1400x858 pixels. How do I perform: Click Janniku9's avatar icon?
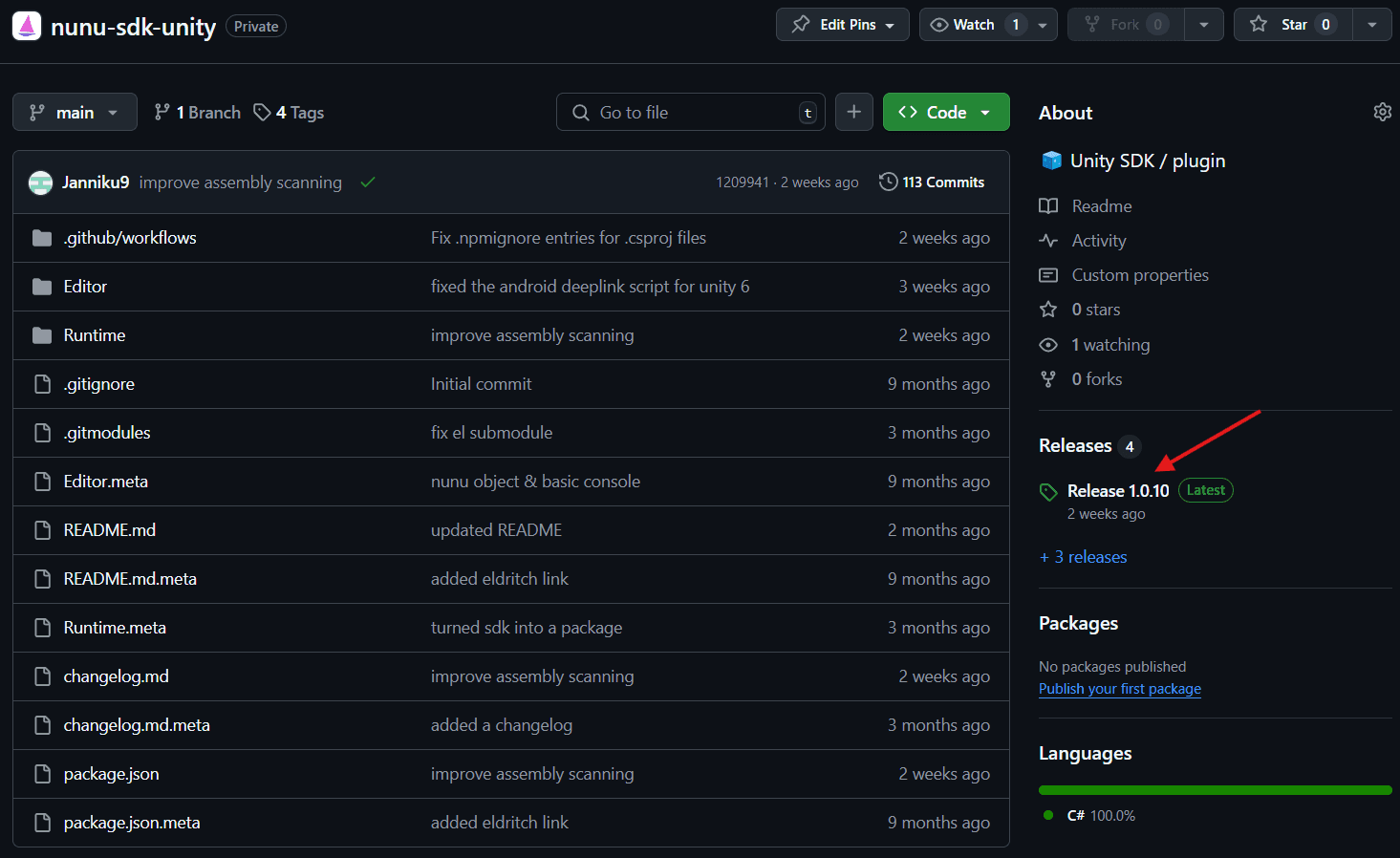coord(41,182)
